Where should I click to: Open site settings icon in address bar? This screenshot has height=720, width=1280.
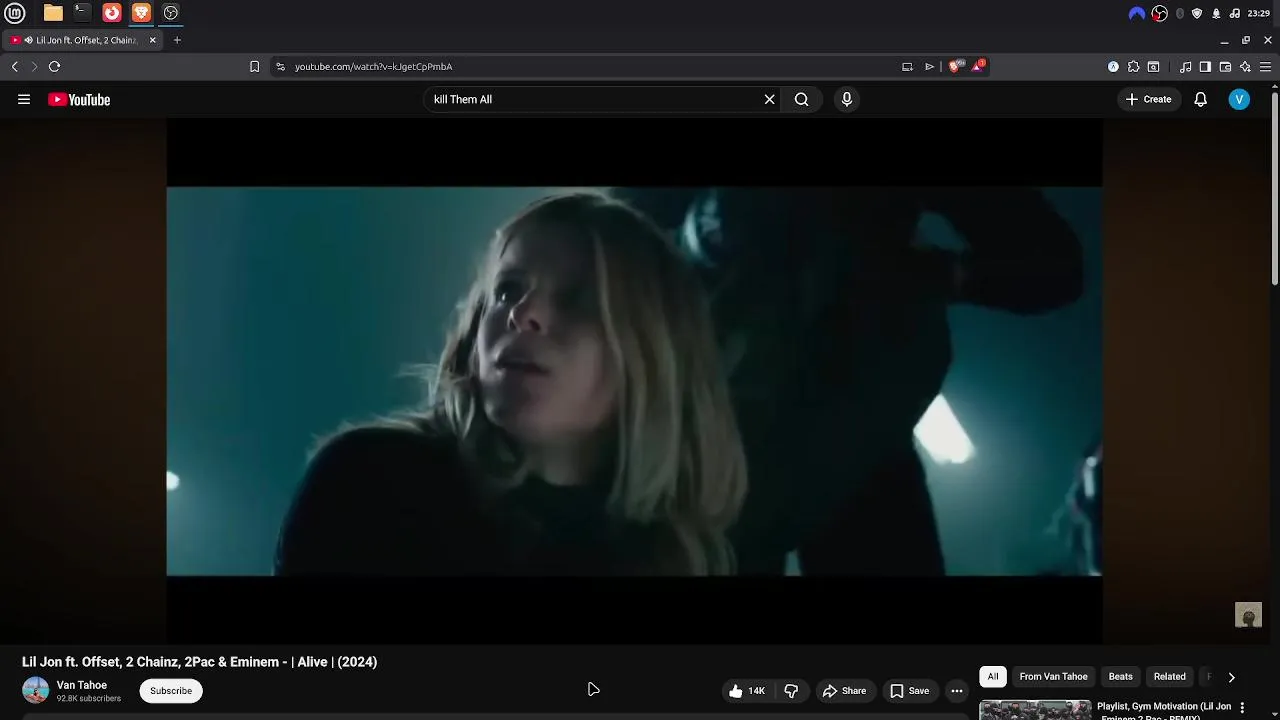pos(281,66)
